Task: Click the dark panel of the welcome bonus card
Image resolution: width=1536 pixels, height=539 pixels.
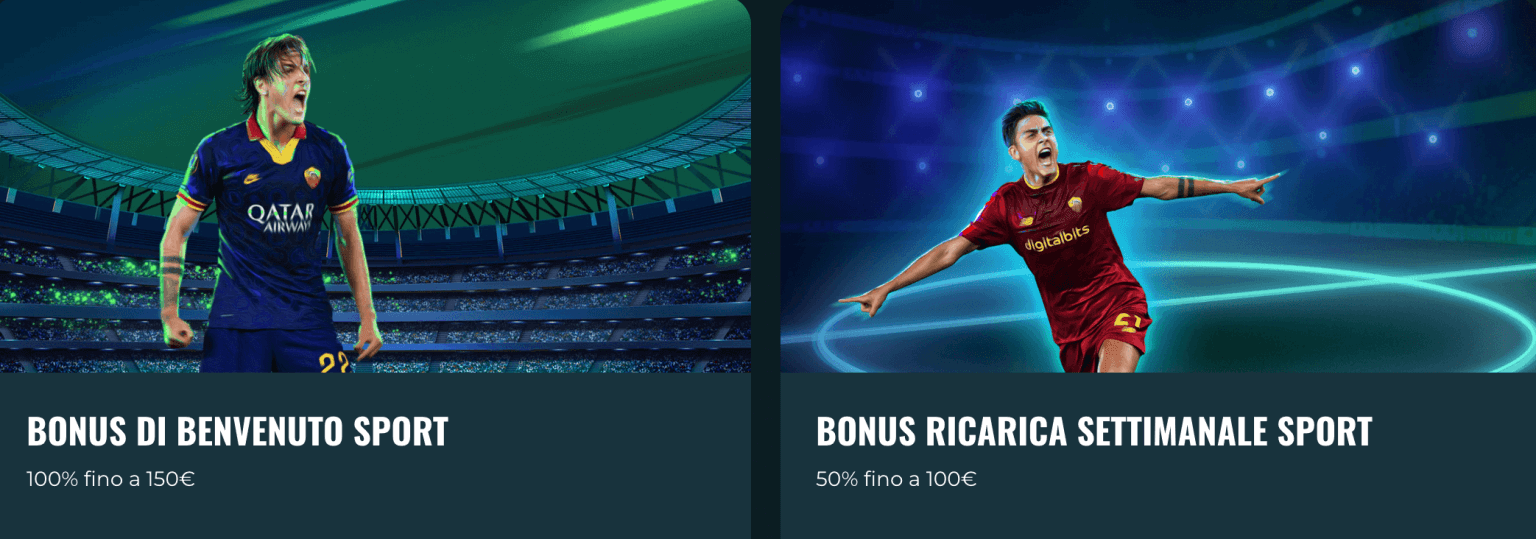Action: click(x=375, y=455)
